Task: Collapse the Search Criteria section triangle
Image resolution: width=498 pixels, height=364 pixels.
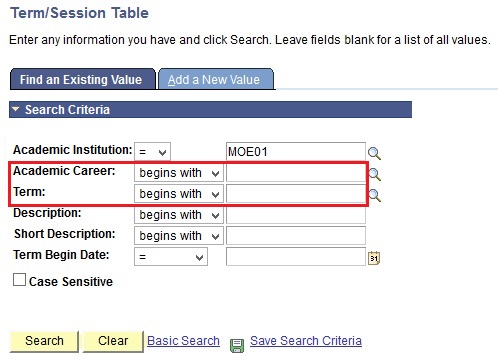Action: pos(16,109)
